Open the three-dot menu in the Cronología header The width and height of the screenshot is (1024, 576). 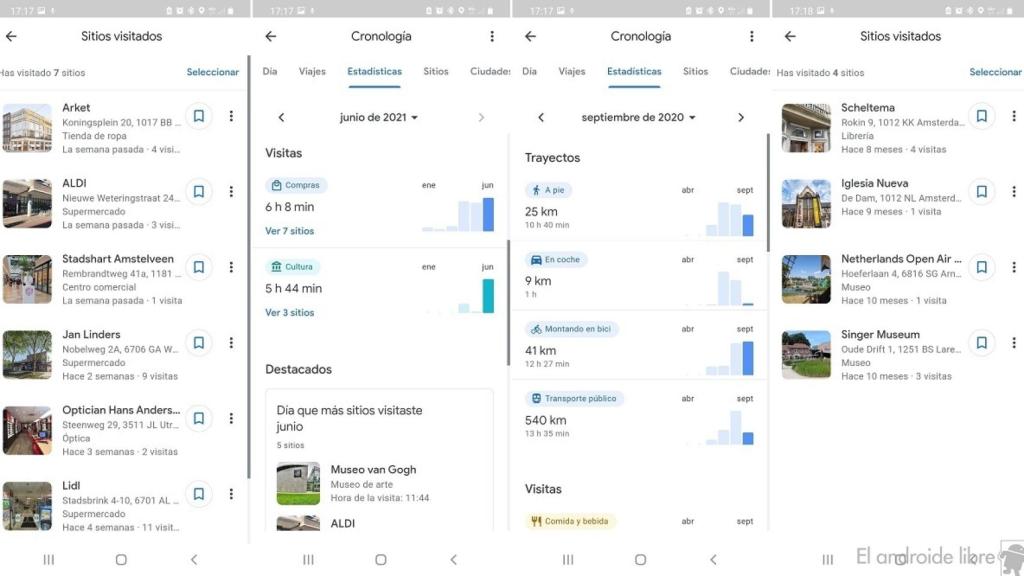[x=491, y=36]
